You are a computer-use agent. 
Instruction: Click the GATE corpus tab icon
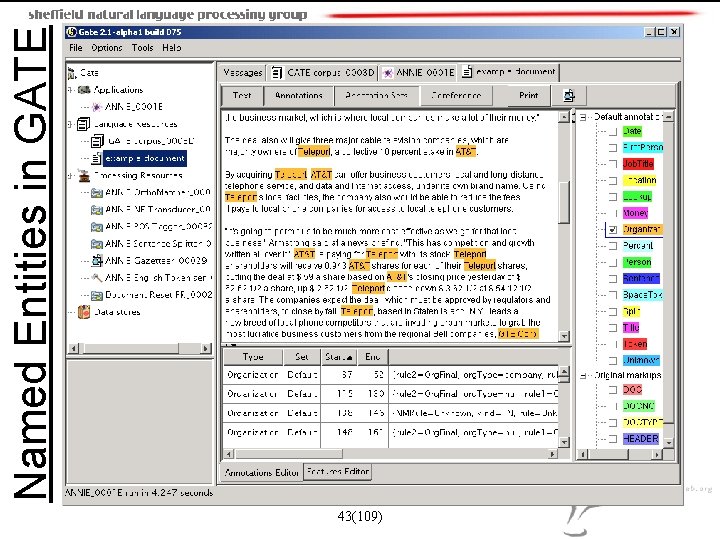(x=277, y=73)
